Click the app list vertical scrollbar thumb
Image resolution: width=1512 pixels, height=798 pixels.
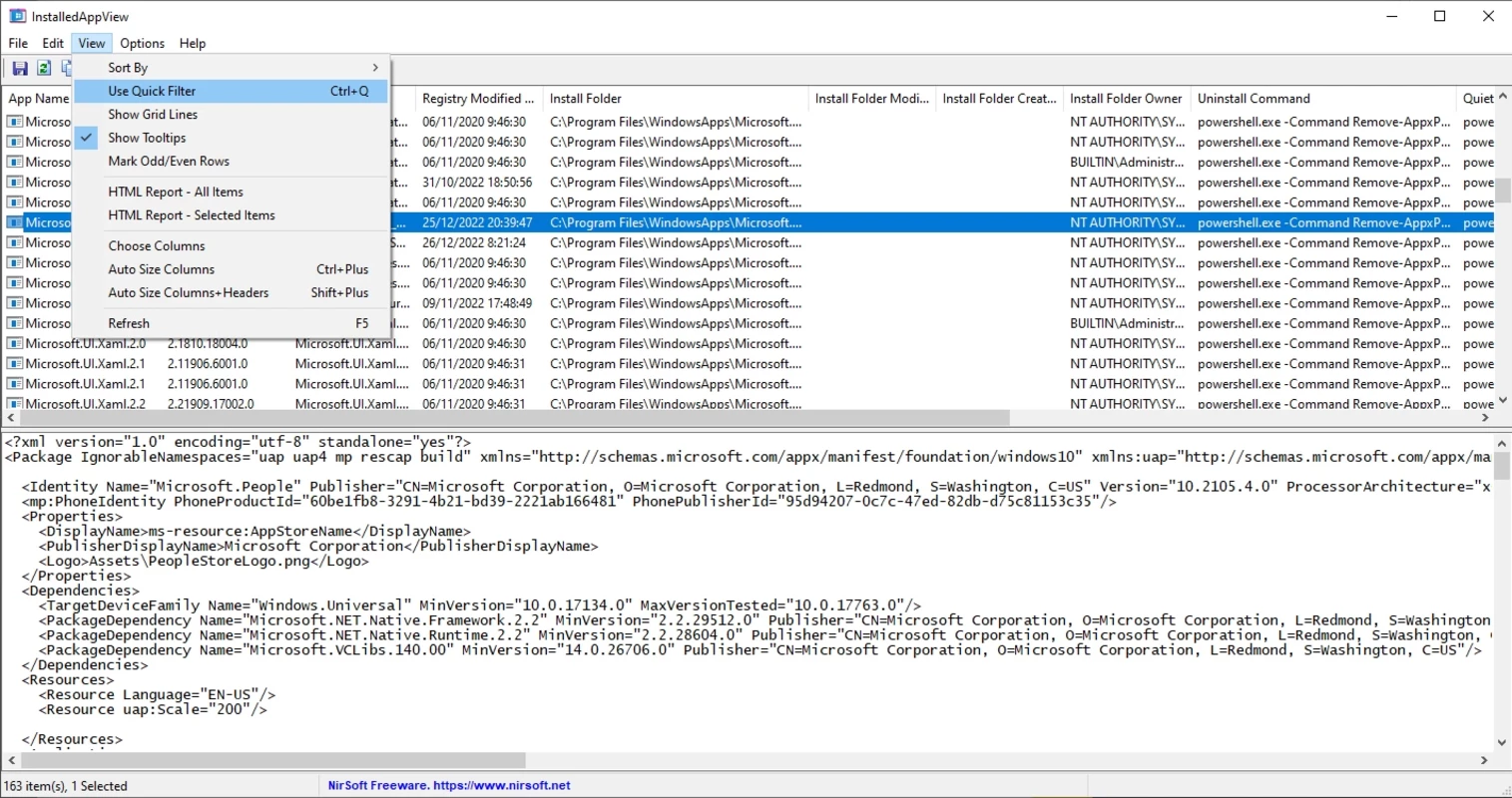(x=1503, y=190)
